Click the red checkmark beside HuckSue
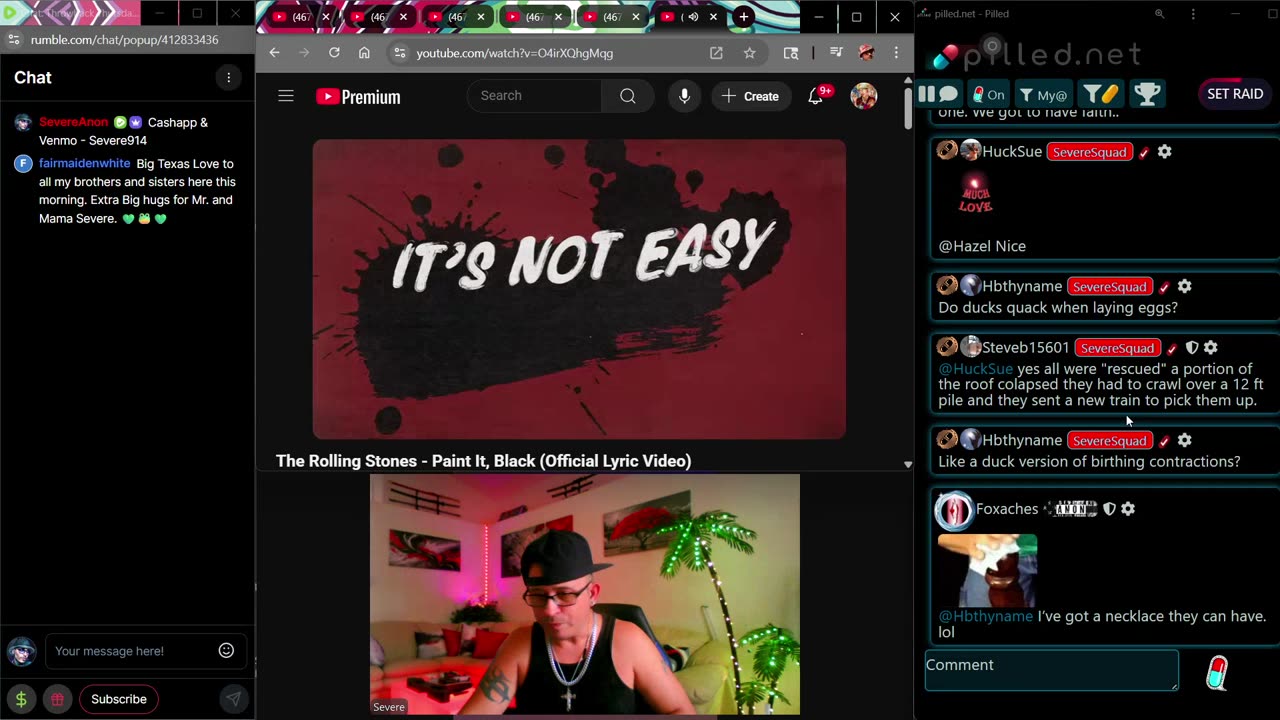This screenshot has height=720, width=1280. point(1144,152)
